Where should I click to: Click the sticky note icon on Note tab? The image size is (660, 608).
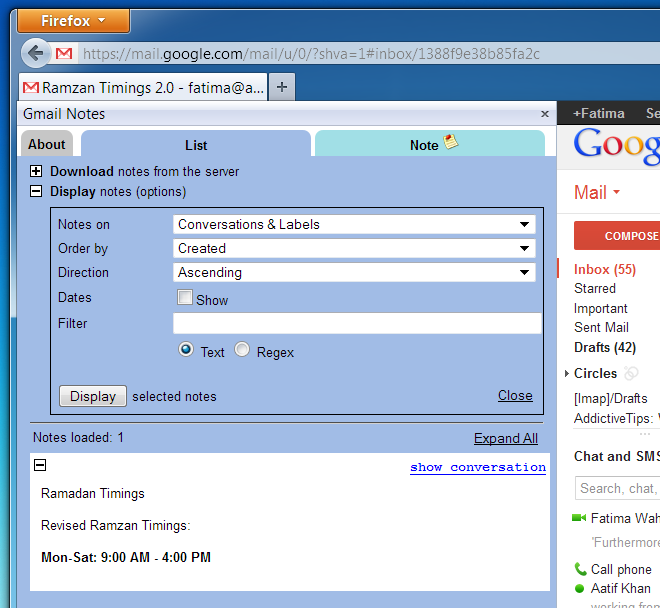pyautogui.click(x=450, y=142)
